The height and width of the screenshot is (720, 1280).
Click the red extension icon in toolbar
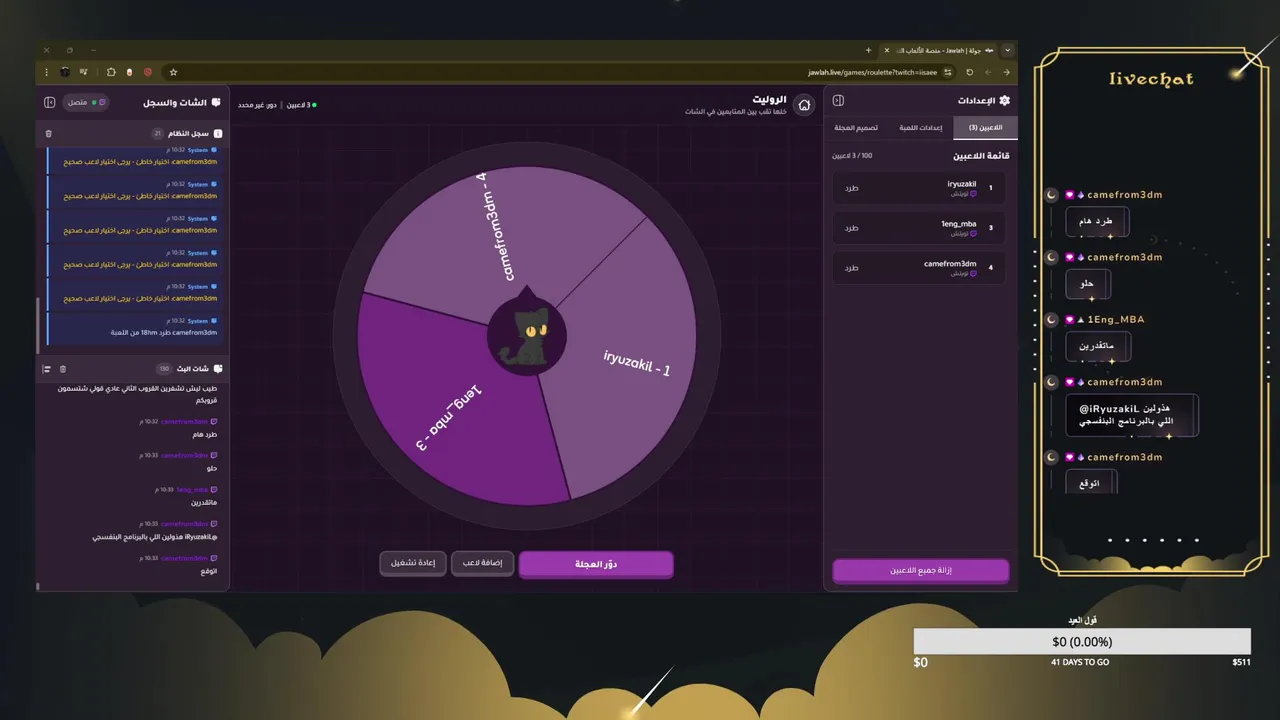148,72
